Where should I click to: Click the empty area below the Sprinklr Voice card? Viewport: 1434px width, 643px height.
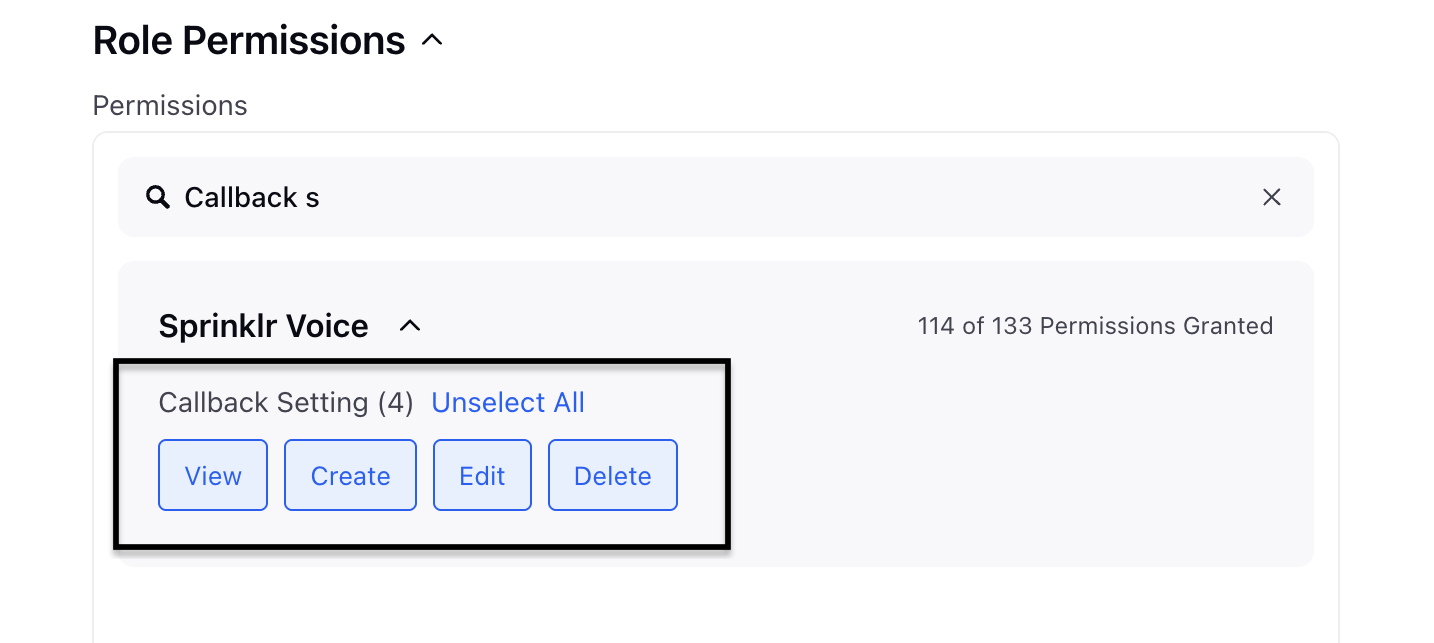click(715, 605)
